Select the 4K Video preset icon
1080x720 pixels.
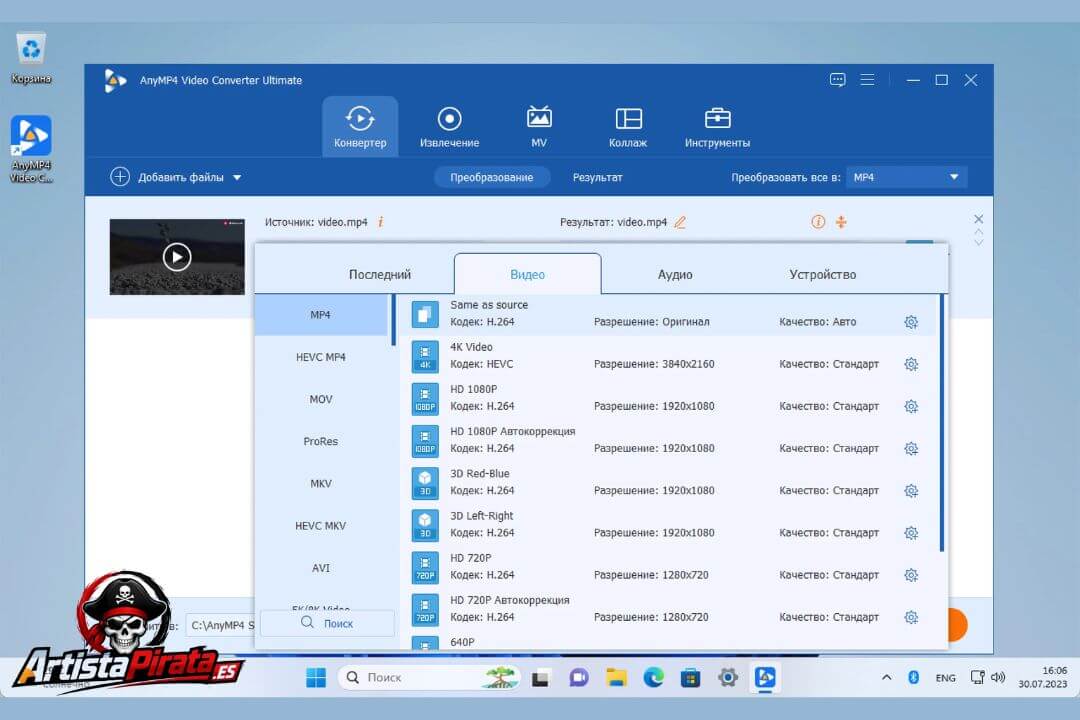coord(425,357)
